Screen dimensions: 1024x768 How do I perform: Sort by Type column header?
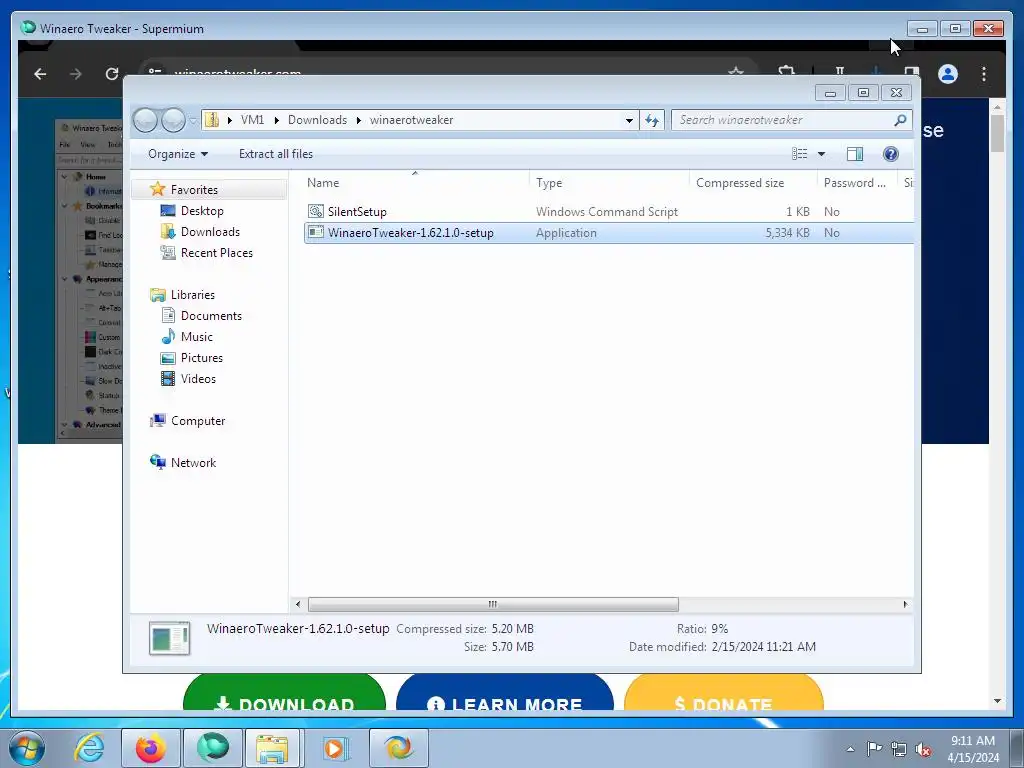pos(609,183)
